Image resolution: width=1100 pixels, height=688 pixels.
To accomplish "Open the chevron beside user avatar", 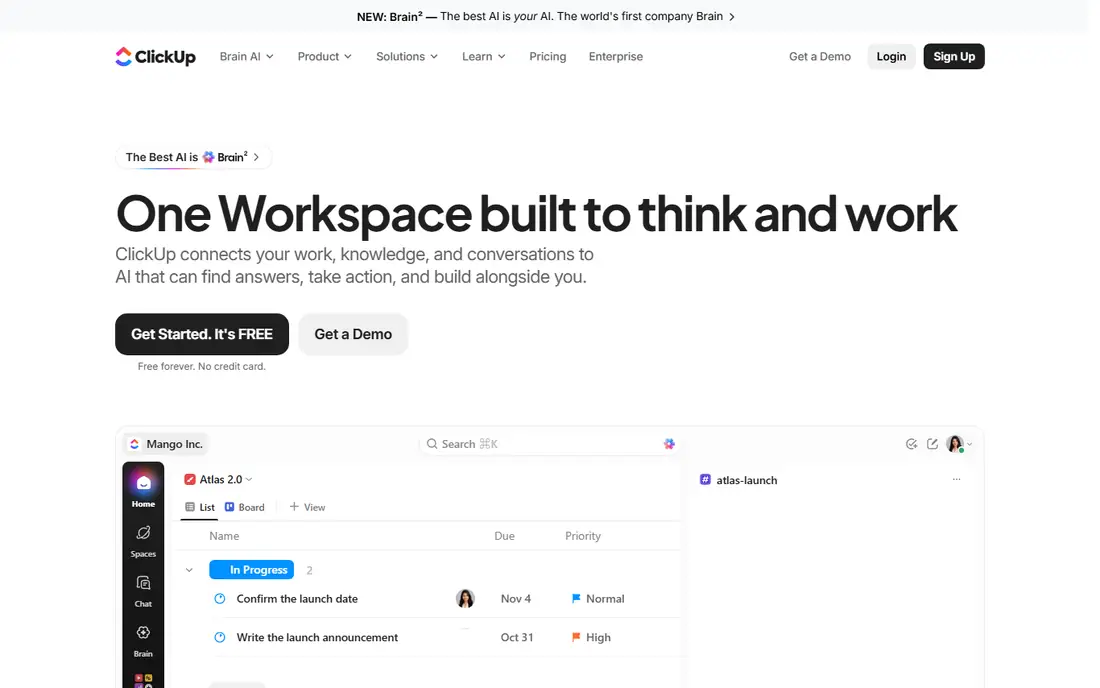I will (970, 445).
